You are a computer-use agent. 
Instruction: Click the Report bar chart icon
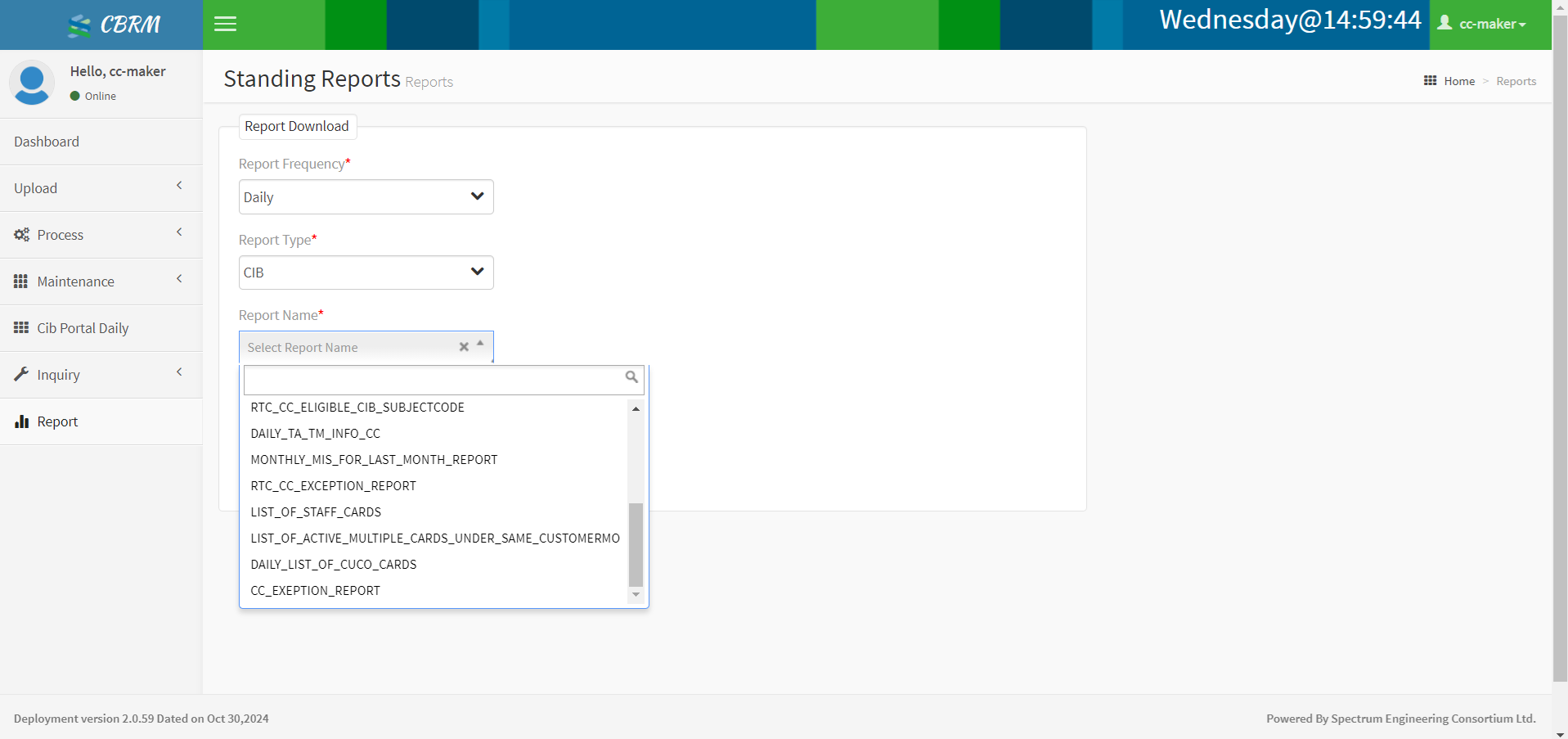coord(21,421)
